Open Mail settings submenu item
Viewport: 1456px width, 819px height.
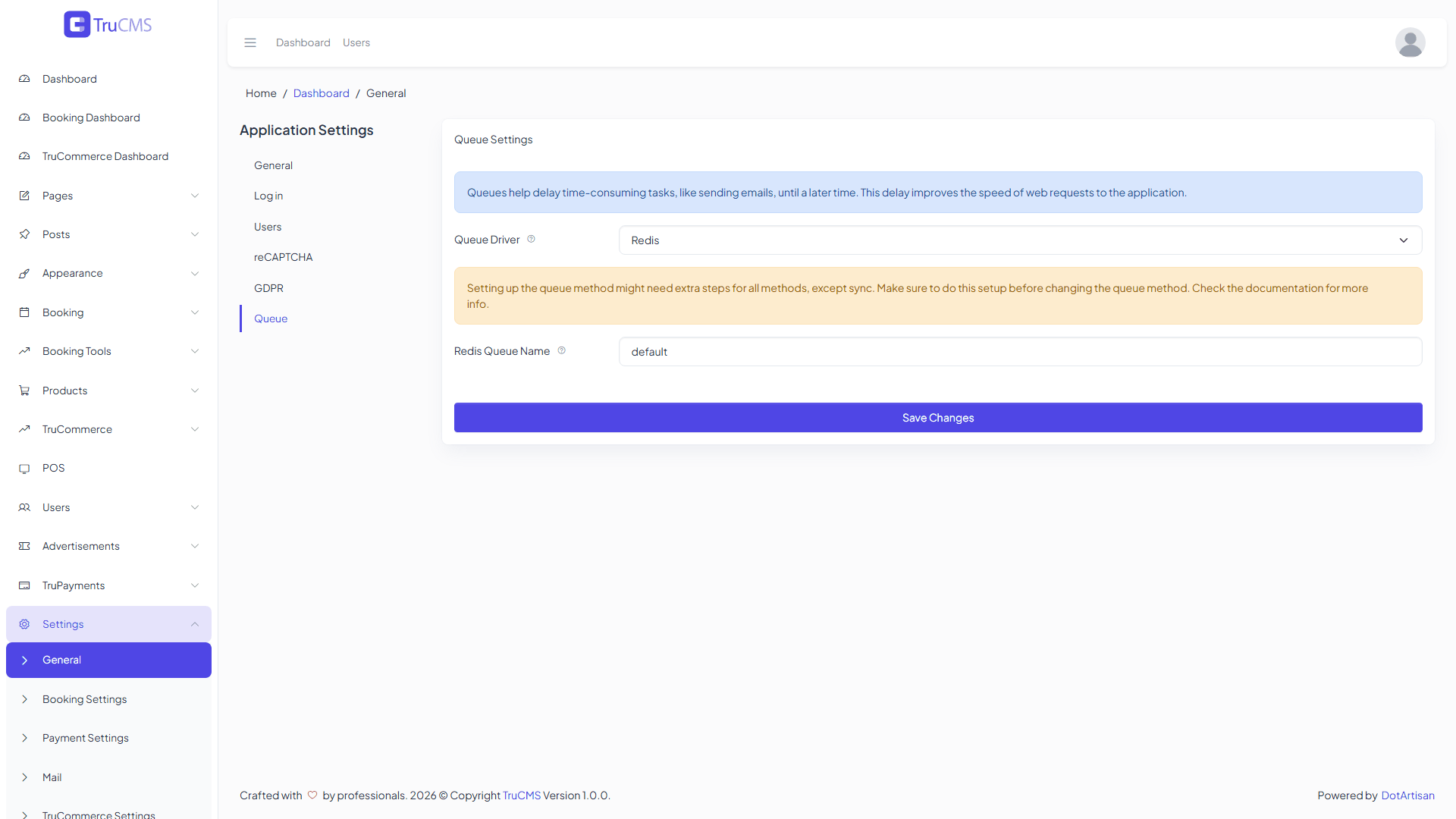tap(108, 777)
